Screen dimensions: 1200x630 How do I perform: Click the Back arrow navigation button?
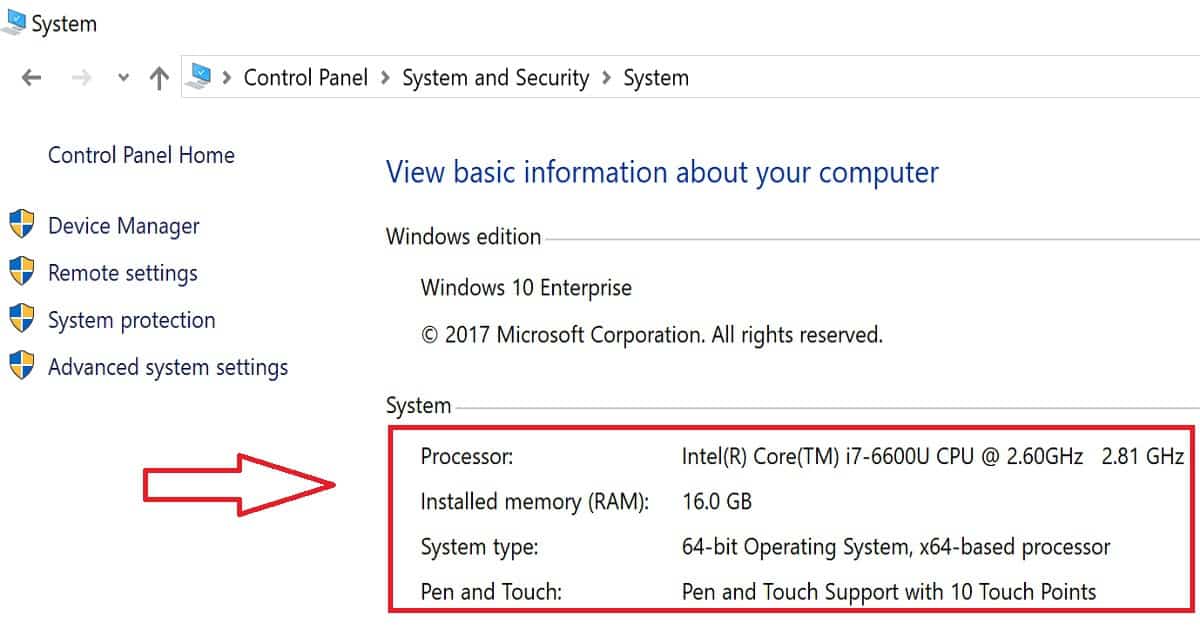[x=31, y=78]
